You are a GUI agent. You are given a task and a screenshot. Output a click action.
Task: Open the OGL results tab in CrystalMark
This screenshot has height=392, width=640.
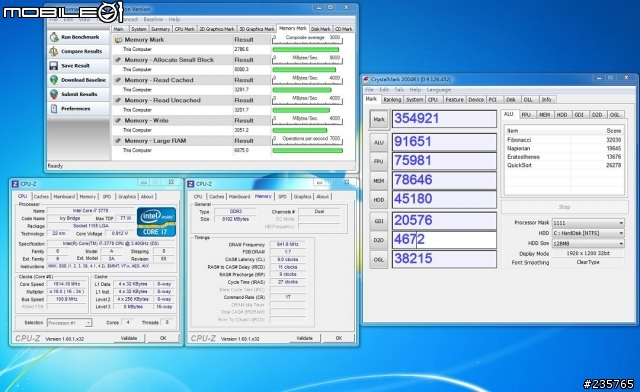[615, 115]
